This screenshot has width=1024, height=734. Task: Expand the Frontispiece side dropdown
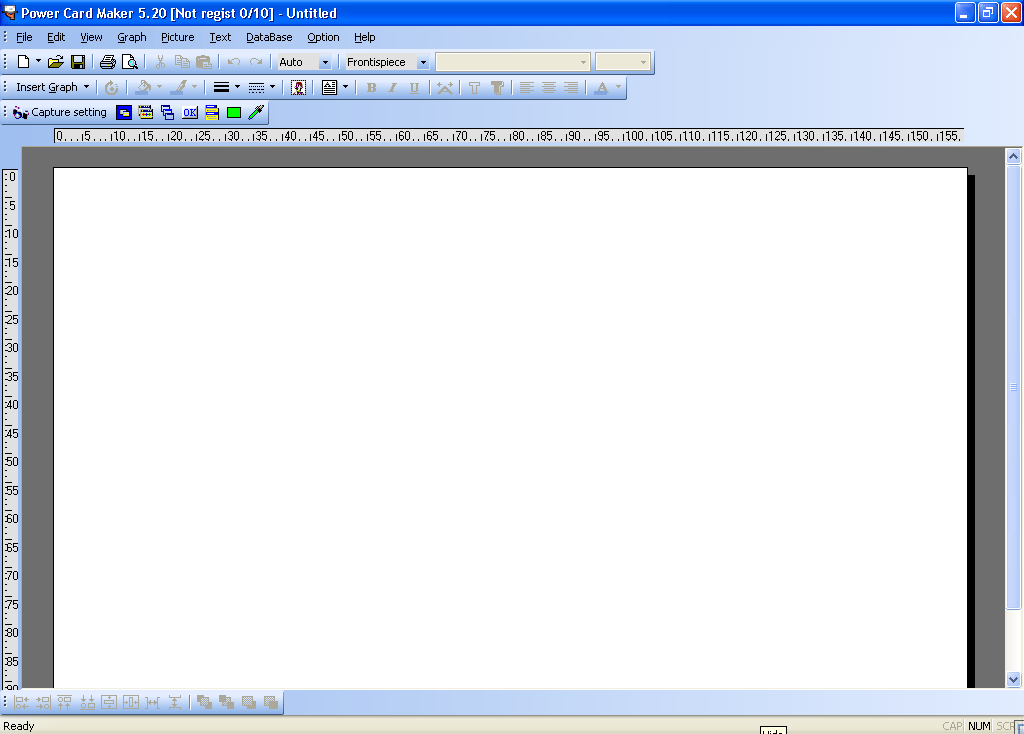click(x=423, y=62)
